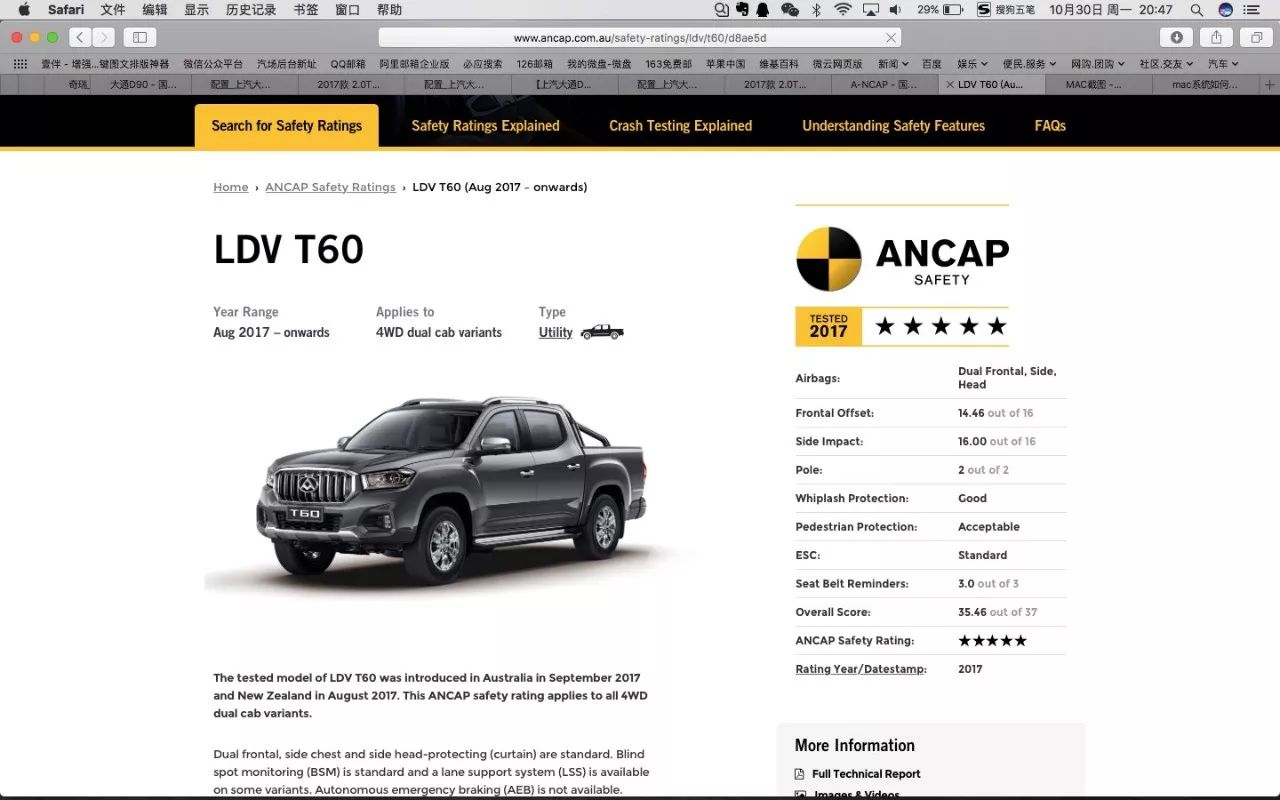Open the Wi-Fi status menu
Viewport: 1280px width, 800px height.
tap(842, 10)
